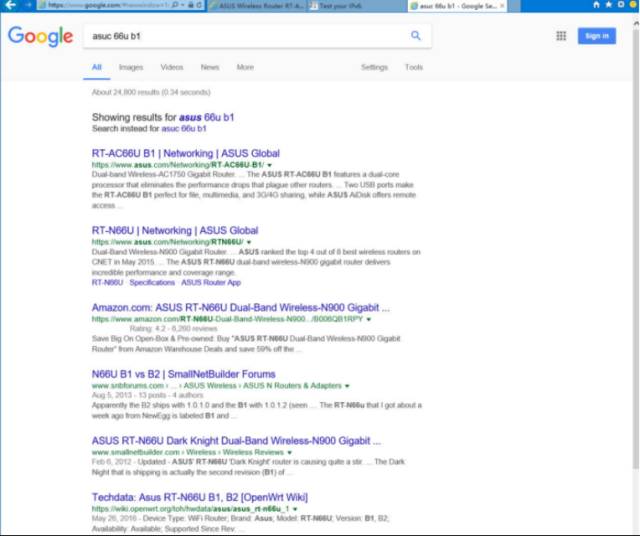Switch to the Test your IPv6 browser tab
The width and height of the screenshot is (640, 536).
[357, 6]
